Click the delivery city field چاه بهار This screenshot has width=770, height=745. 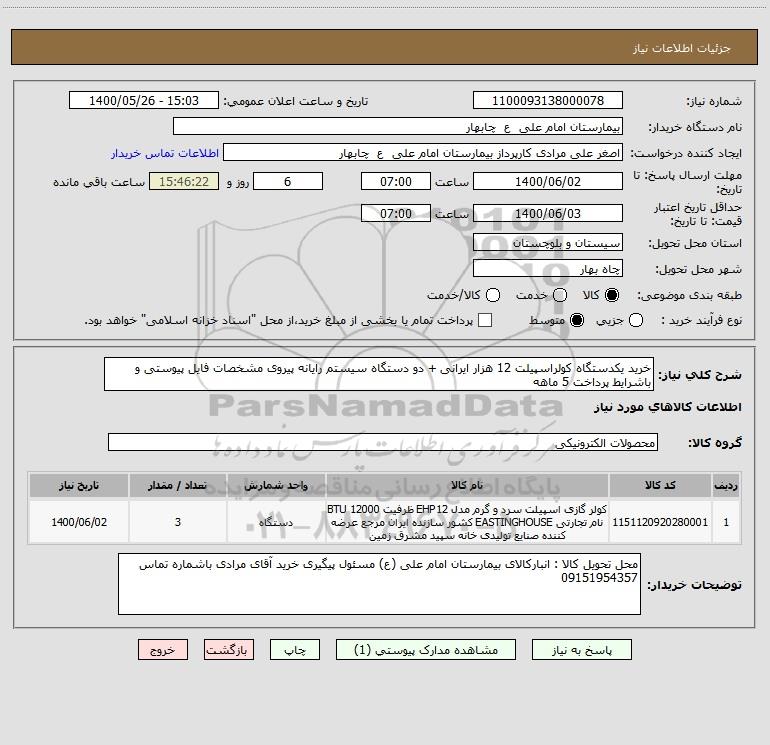click(548, 268)
